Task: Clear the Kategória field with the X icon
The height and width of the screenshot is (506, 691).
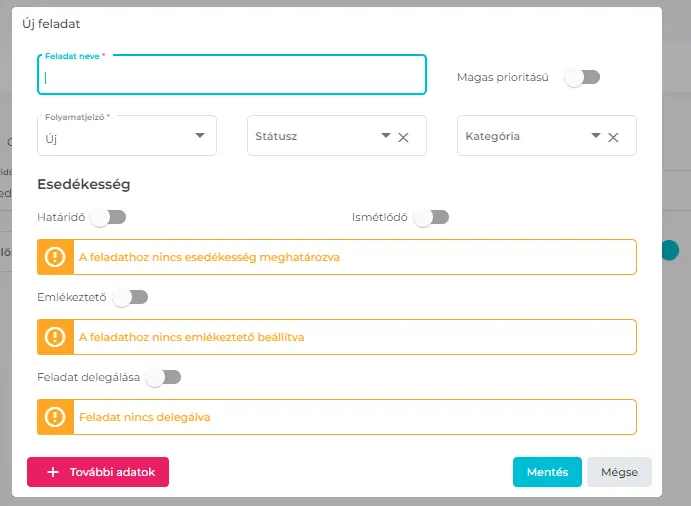Action: click(613, 137)
